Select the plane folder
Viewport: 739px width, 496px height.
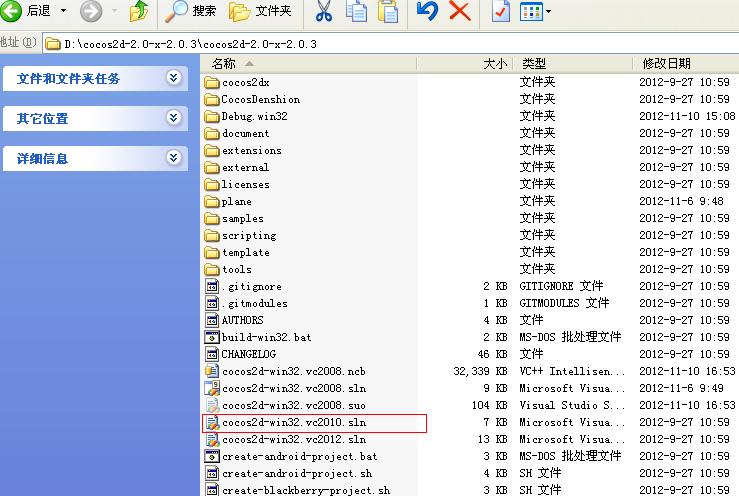coord(228,201)
